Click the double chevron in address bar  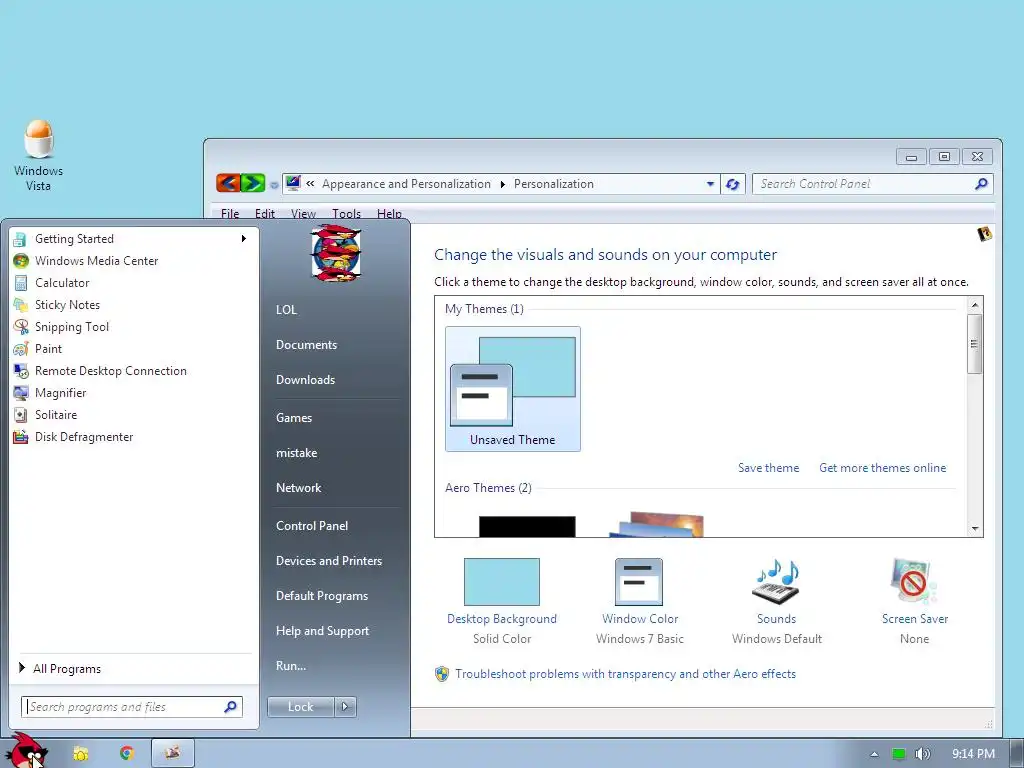(x=310, y=184)
